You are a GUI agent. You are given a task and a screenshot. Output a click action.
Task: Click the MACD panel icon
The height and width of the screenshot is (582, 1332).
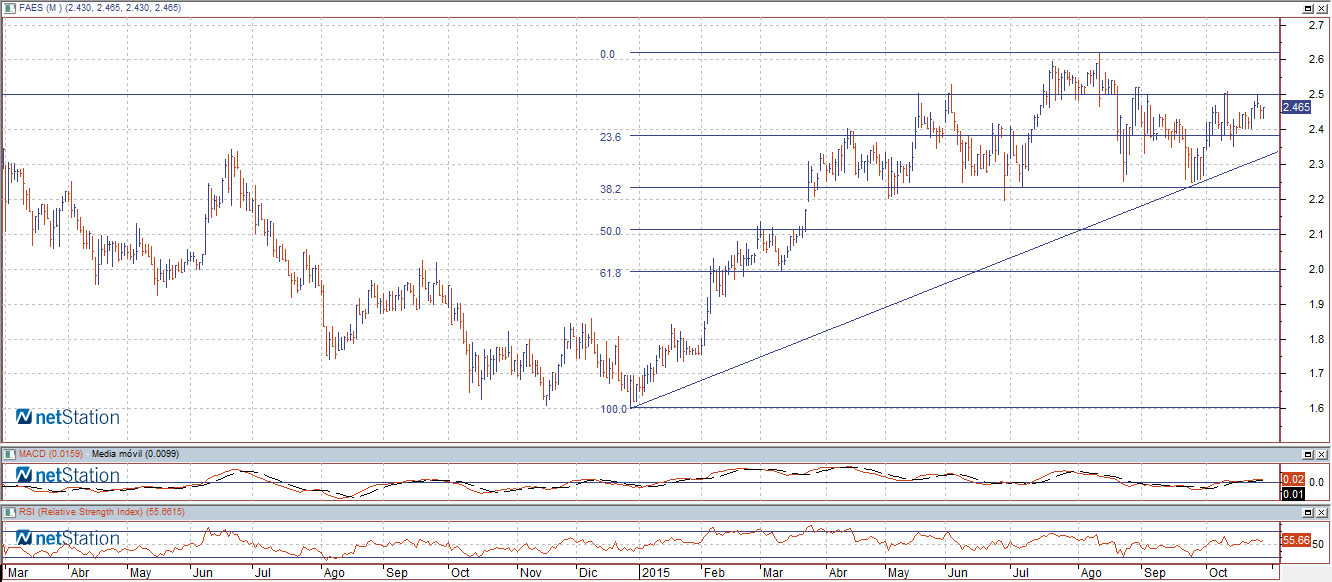(x=9, y=453)
